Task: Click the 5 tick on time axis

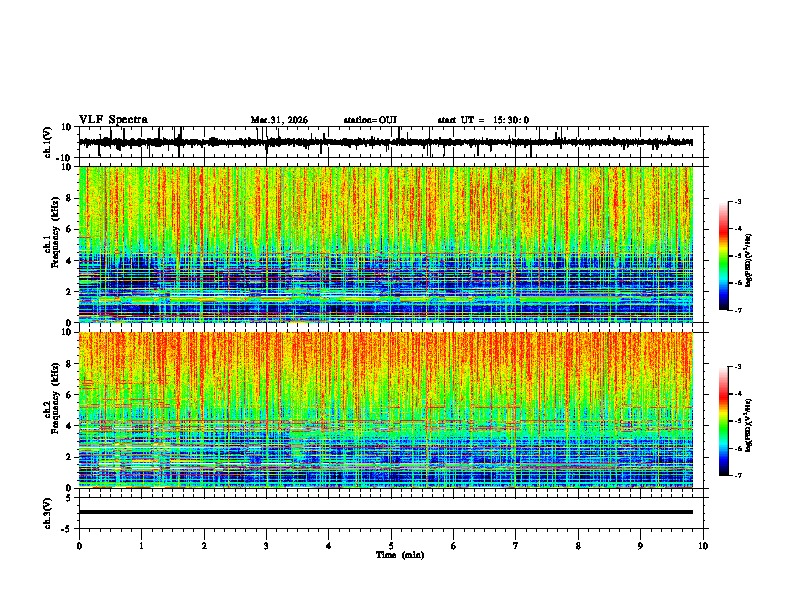Action: [391, 546]
